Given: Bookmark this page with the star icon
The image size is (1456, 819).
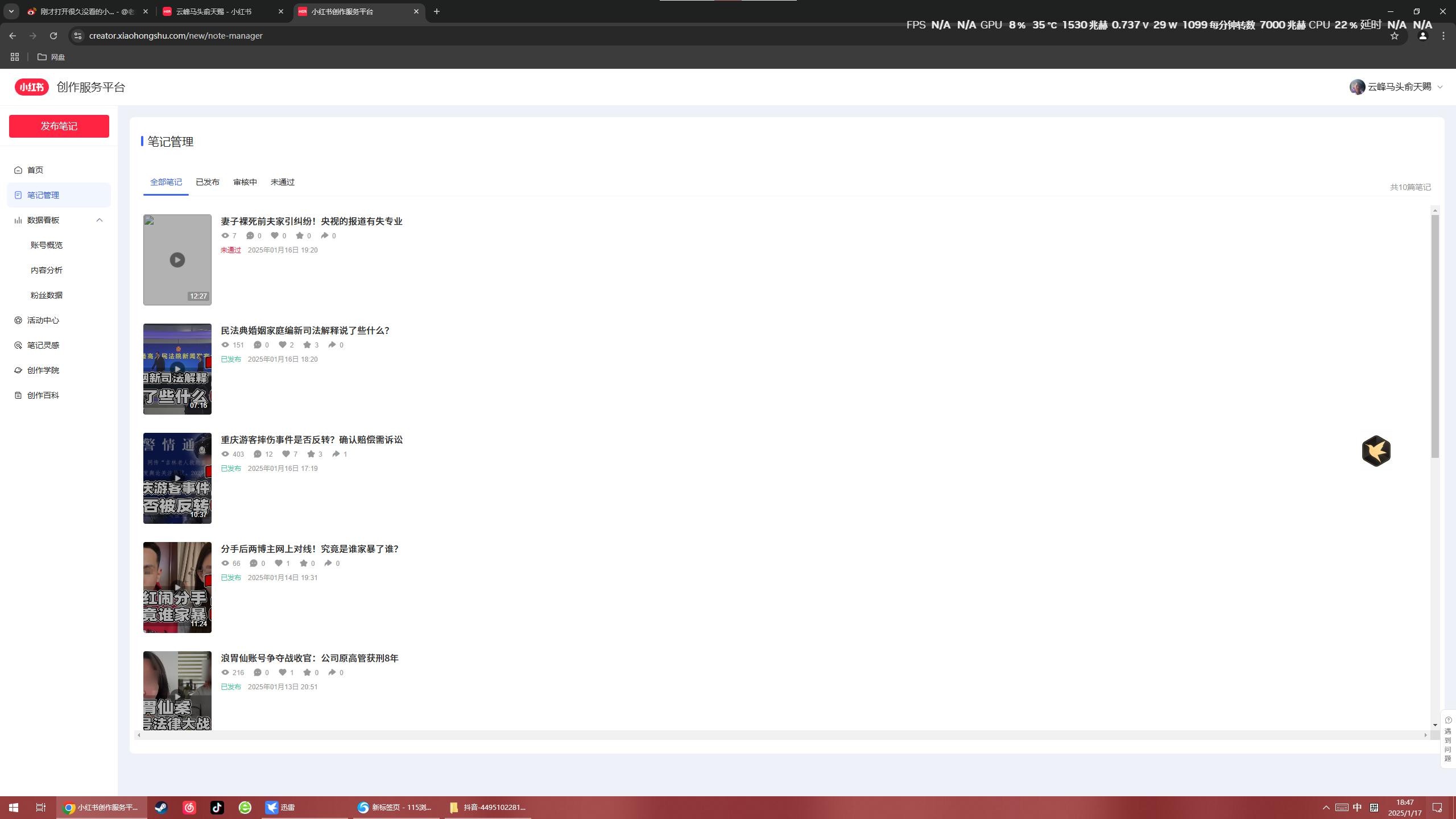Looking at the screenshot, I should pos(1394,36).
